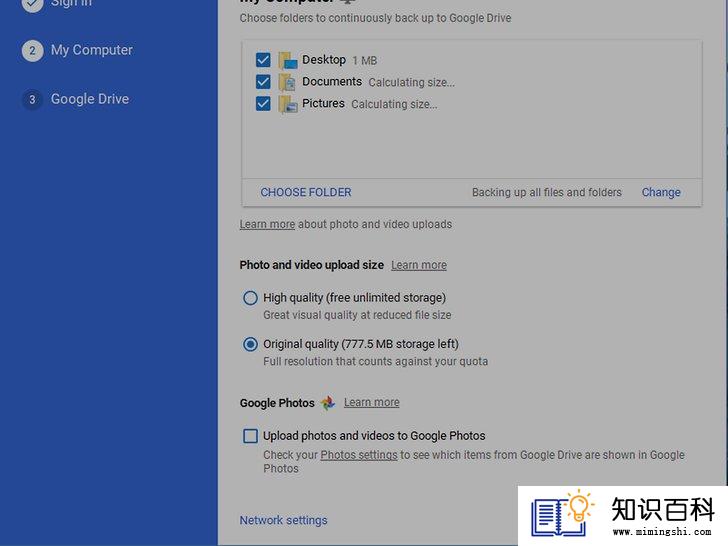Open Learn more about photo and video uploads
The width and height of the screenshot is (728, 546).
[x=267, y=224]
